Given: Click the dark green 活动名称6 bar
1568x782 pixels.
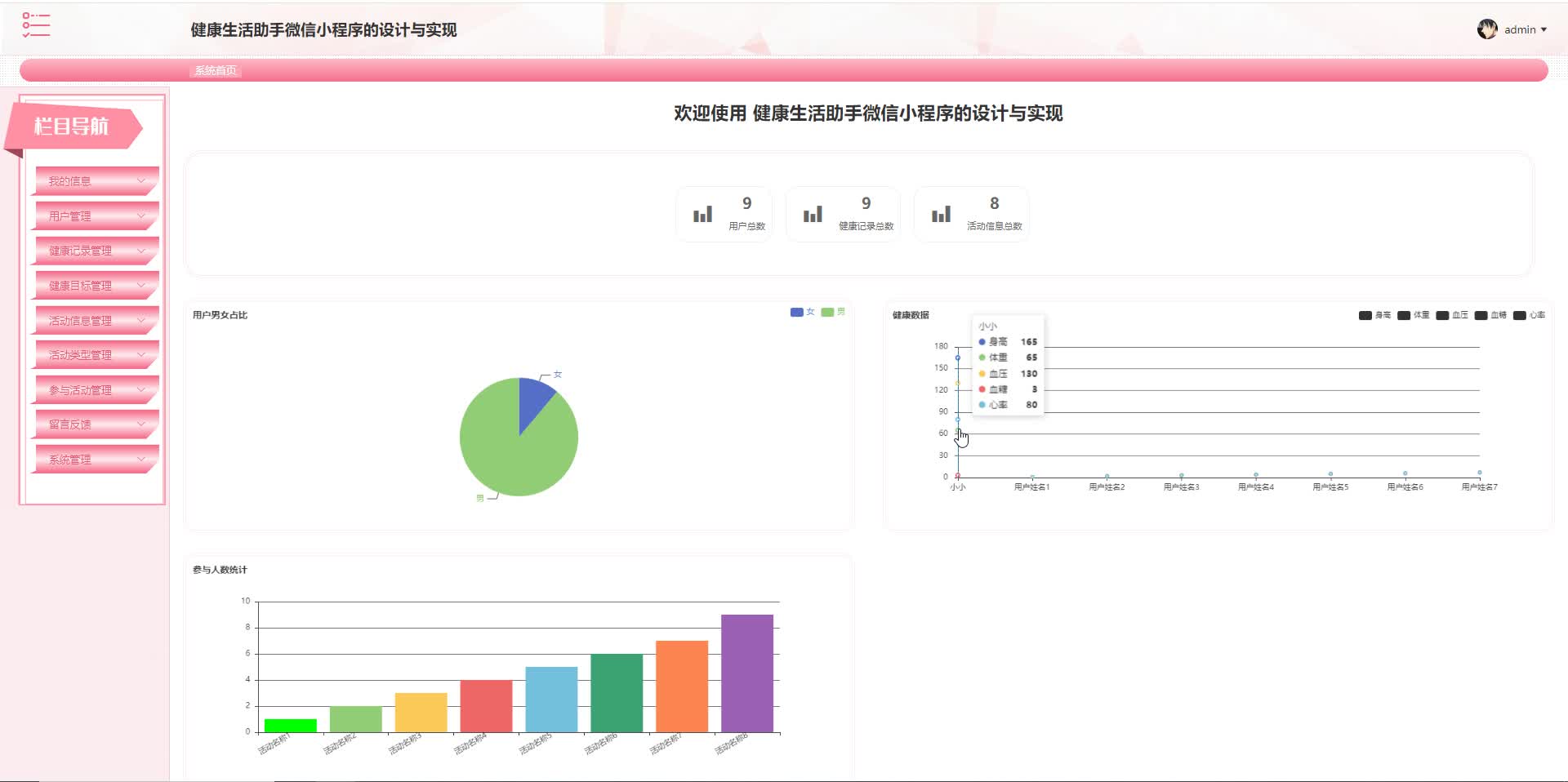Looking at the screenshot, I should pos(617,693).
